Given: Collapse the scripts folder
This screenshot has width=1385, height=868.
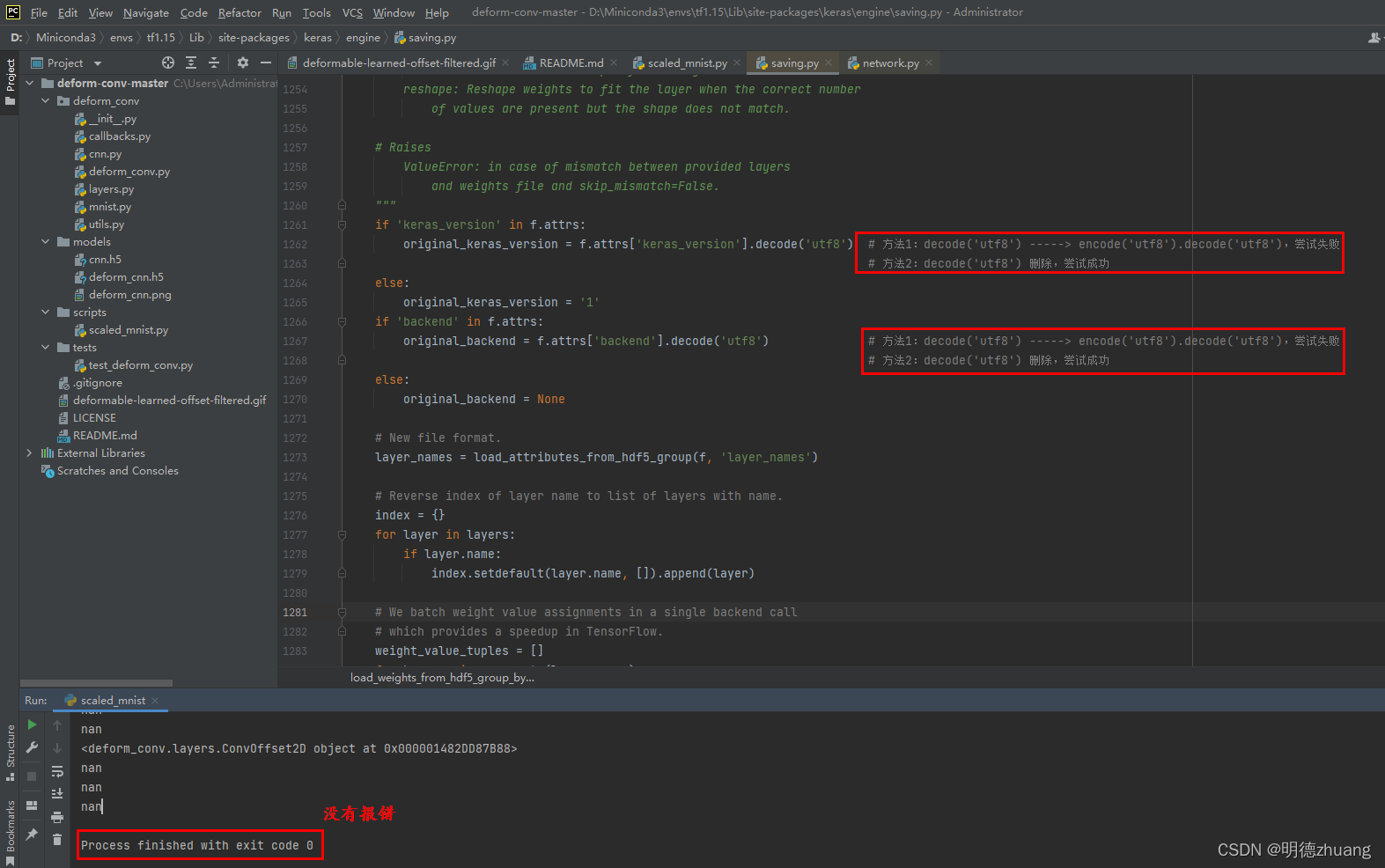Looking at the screenshot, I should click(x=45, y=312).
